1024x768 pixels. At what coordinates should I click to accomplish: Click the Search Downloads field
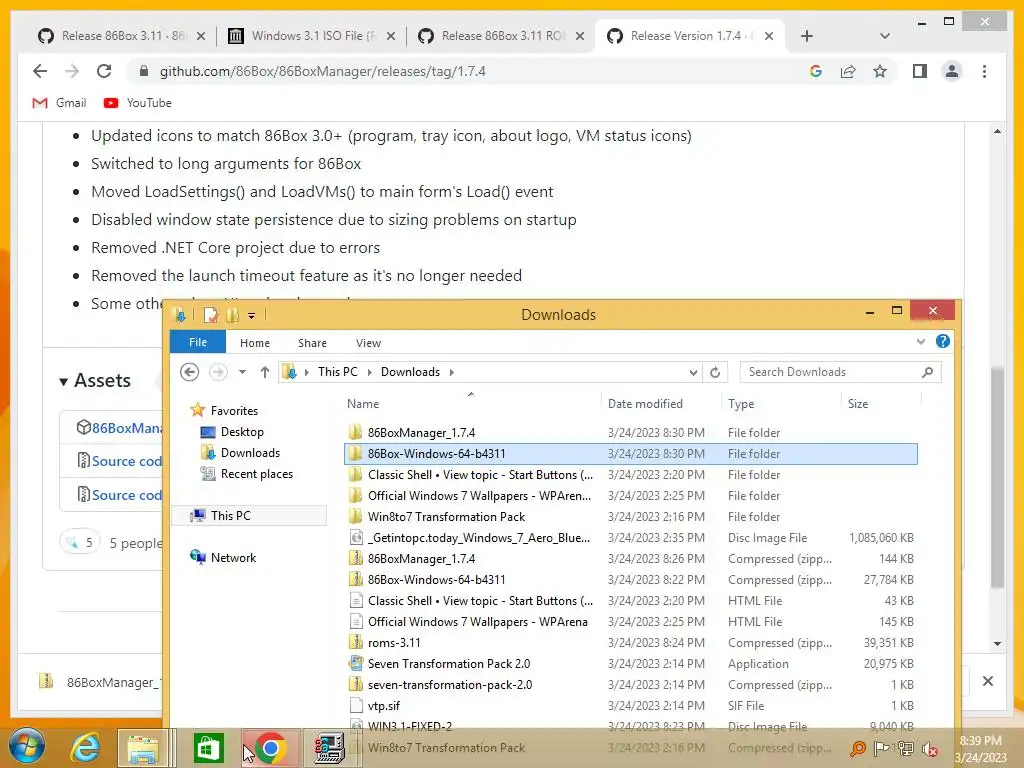click(840, 372)
